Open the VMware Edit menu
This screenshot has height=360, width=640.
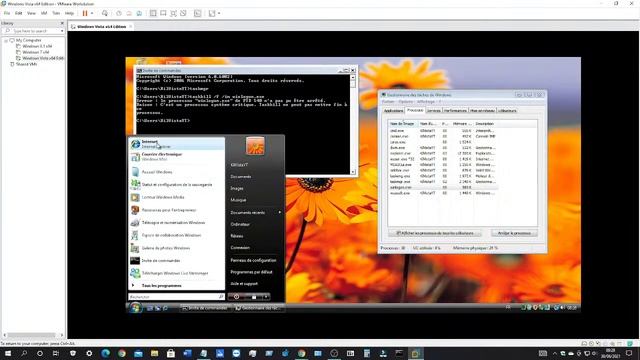[19, 13]
